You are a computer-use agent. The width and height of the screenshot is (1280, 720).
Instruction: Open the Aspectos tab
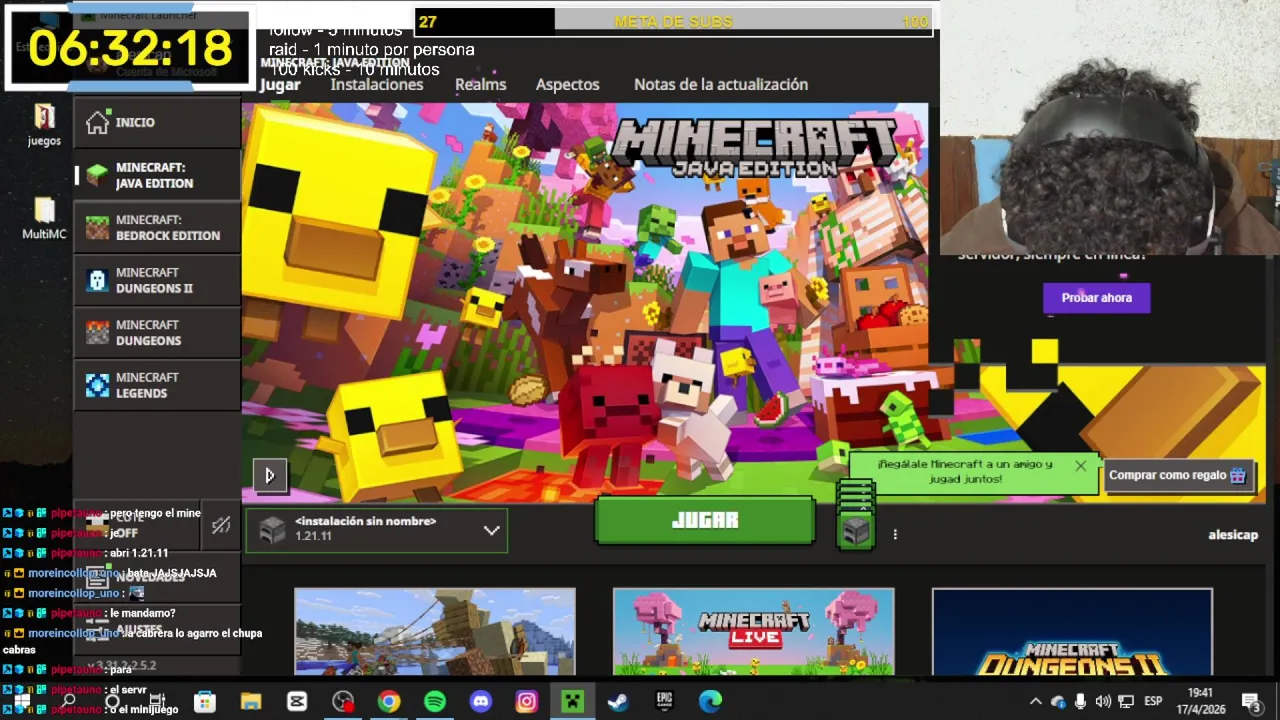pyautogui.click(x=567, y=85)
